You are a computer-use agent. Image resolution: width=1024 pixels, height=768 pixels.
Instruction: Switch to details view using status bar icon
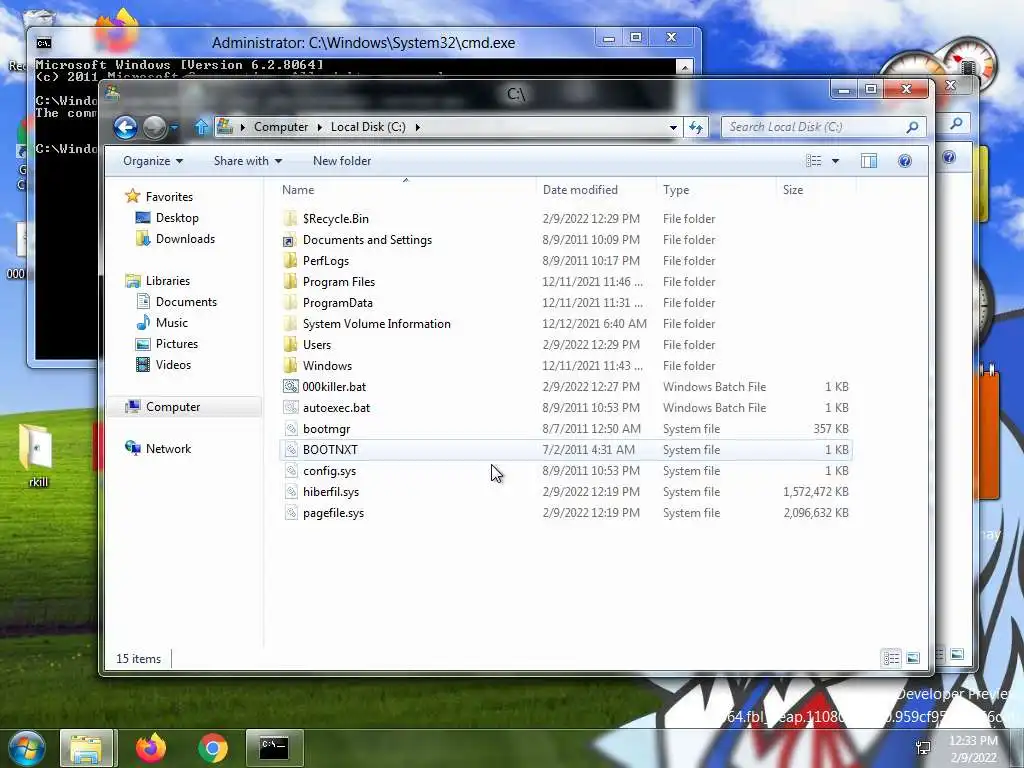click(891, 658)
